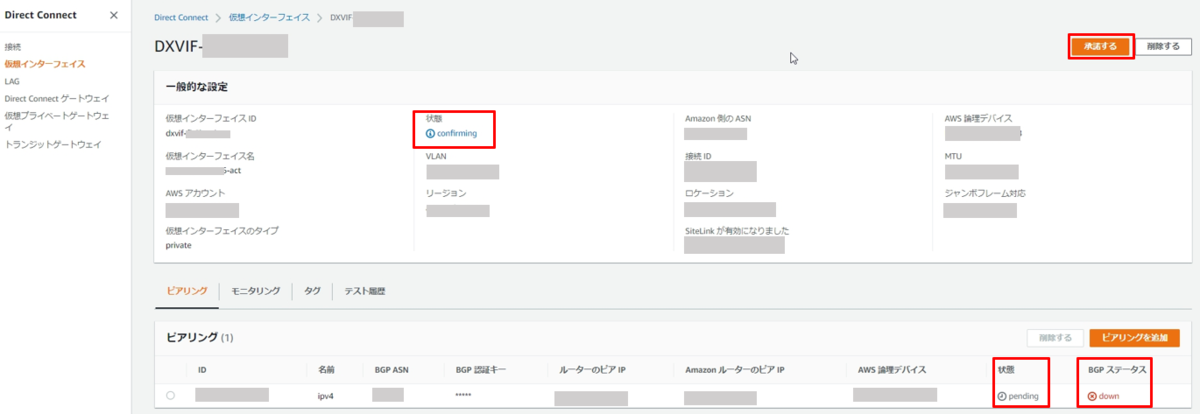Click AWS 論理デバイス column header in table
This screenshot has width=1200, height=414.
point(894,370)
